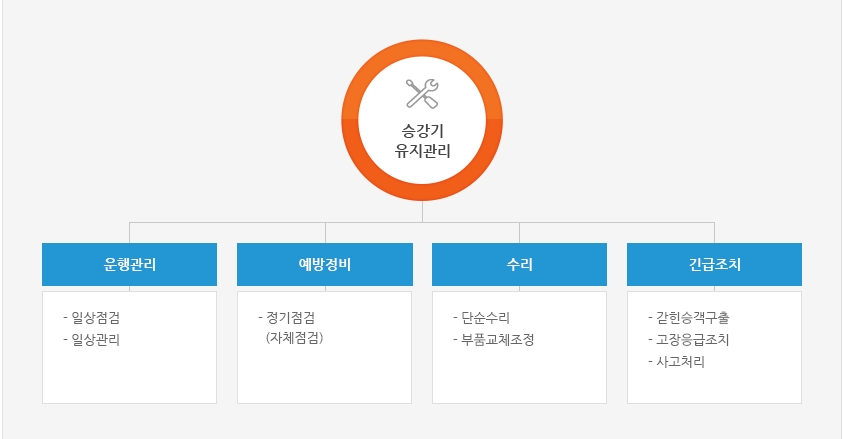Viewport: 844px width, 439px height.
Task: Click the wrench and screwdriver icon
Action: pos(422,94)
